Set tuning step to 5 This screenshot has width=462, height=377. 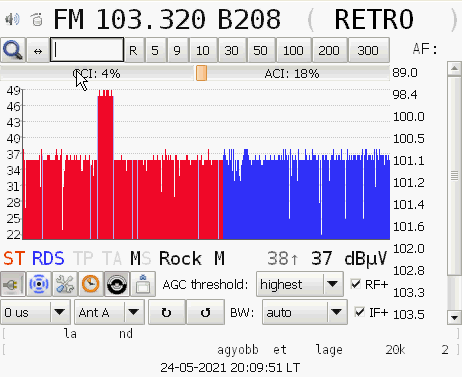[155, 50]
